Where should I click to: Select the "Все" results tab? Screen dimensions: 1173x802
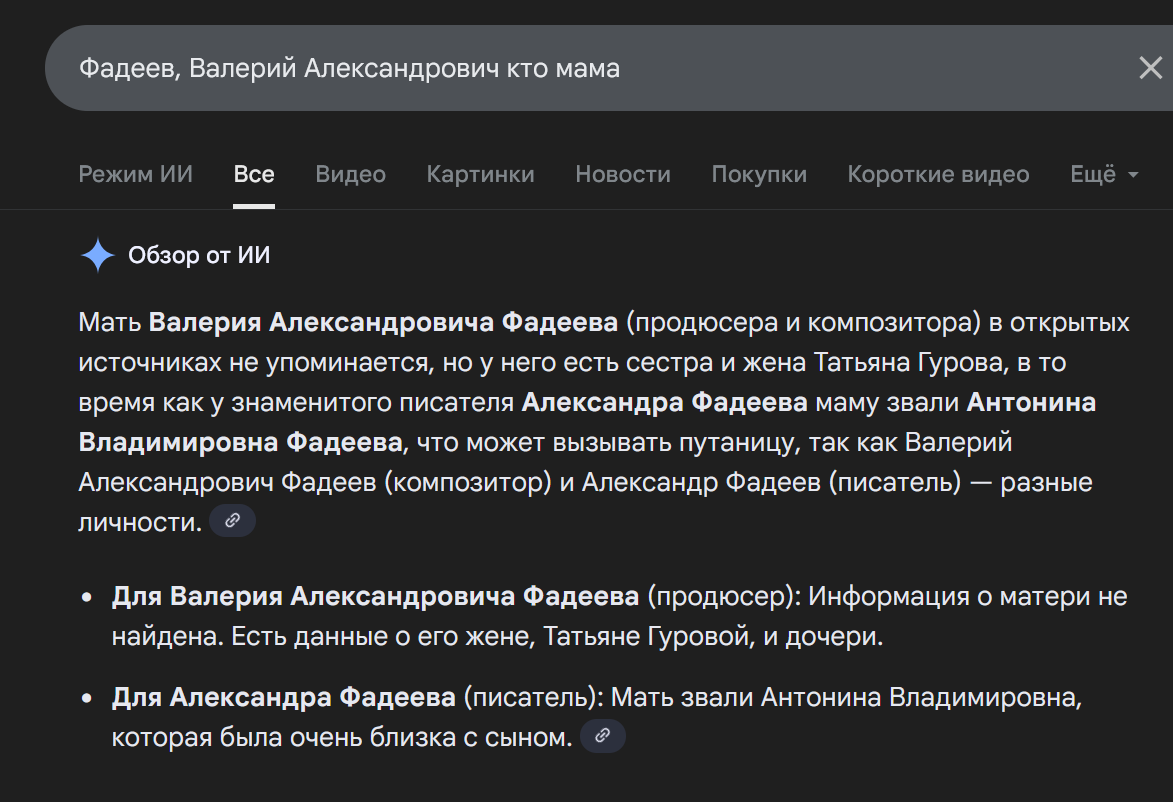(254, 175)
